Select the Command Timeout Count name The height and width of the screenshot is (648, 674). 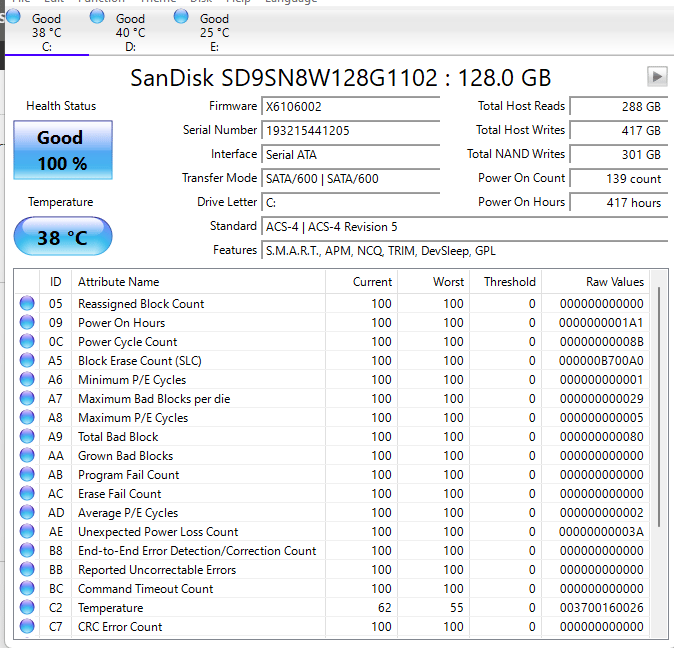coord(145,589)
